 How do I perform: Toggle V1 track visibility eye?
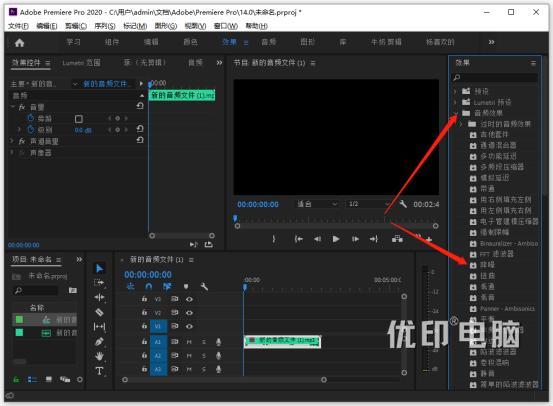click(x=189, y=326)
